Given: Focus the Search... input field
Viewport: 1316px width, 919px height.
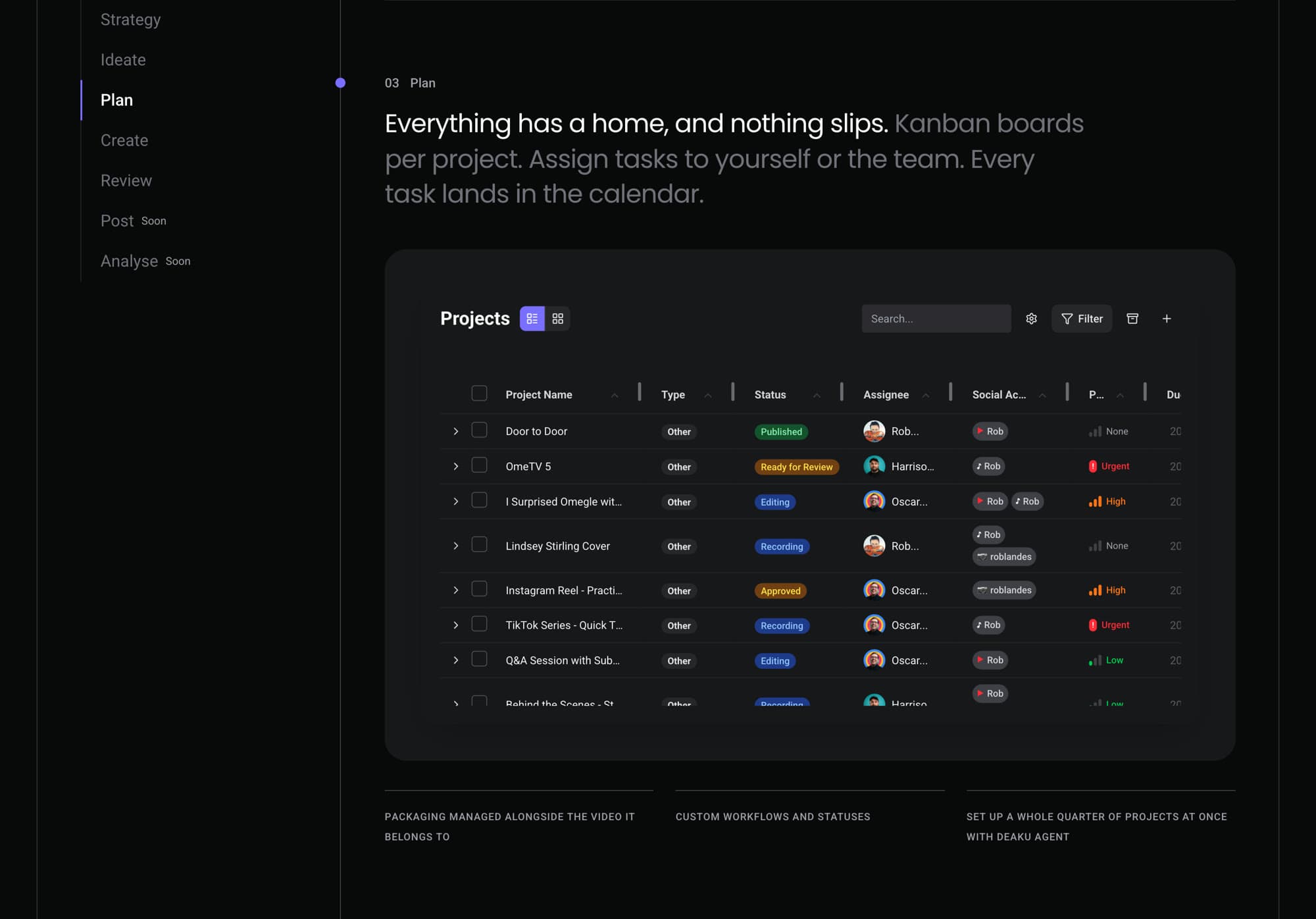Looking at the screenshot, I should tap(936, 319).
